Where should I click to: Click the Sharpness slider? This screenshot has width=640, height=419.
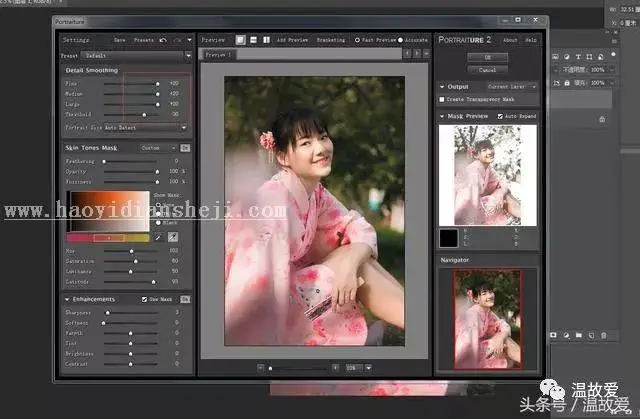131,313
